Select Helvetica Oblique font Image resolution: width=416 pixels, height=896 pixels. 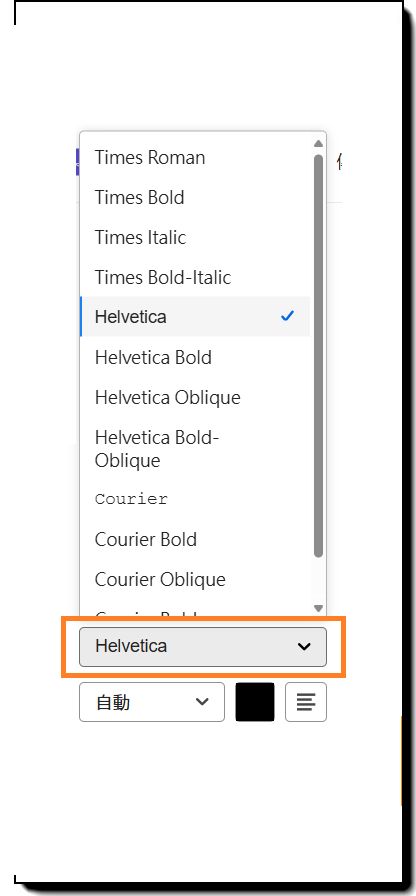pos(195,397)
